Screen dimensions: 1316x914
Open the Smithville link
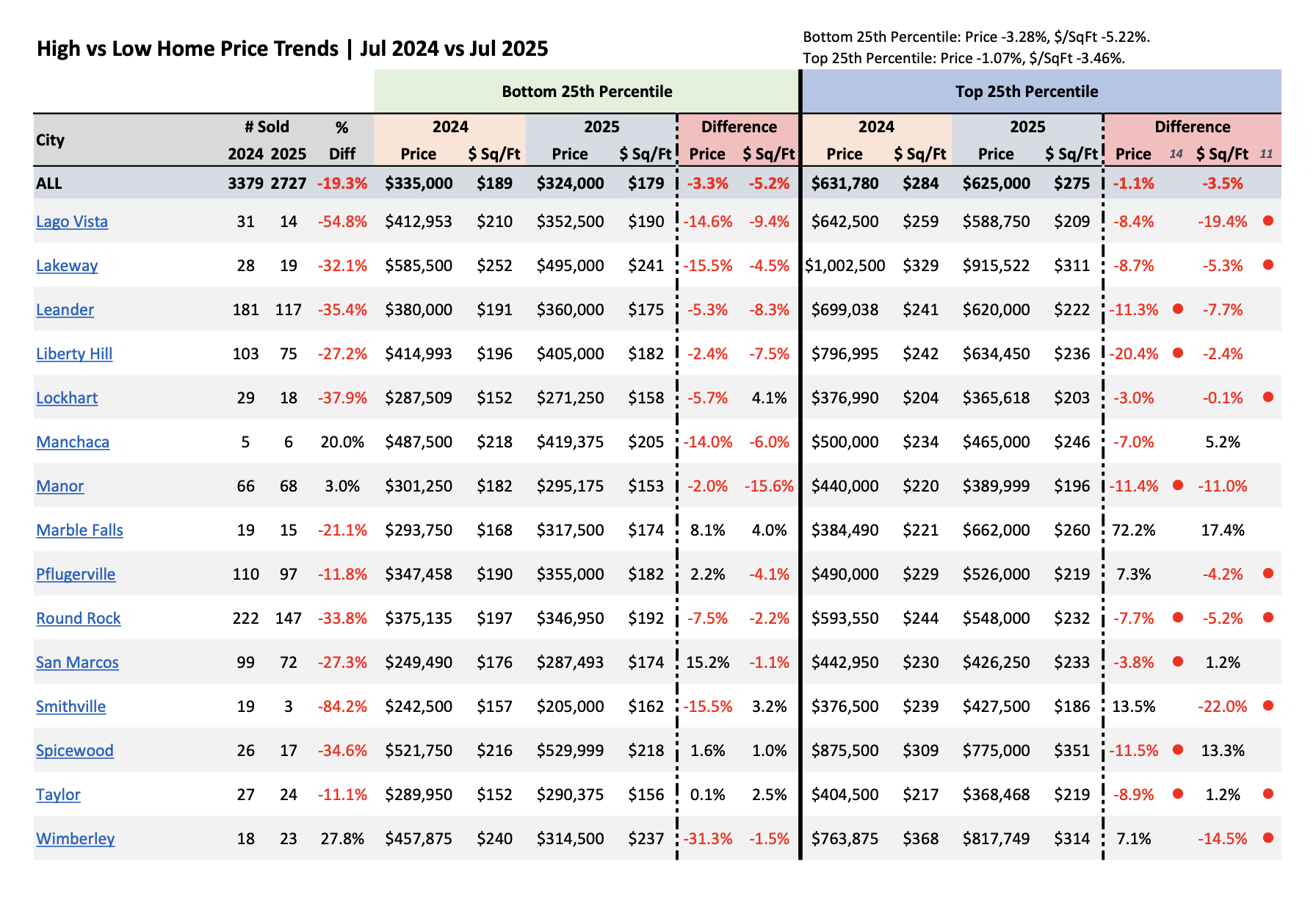click(x=70, y=706)
